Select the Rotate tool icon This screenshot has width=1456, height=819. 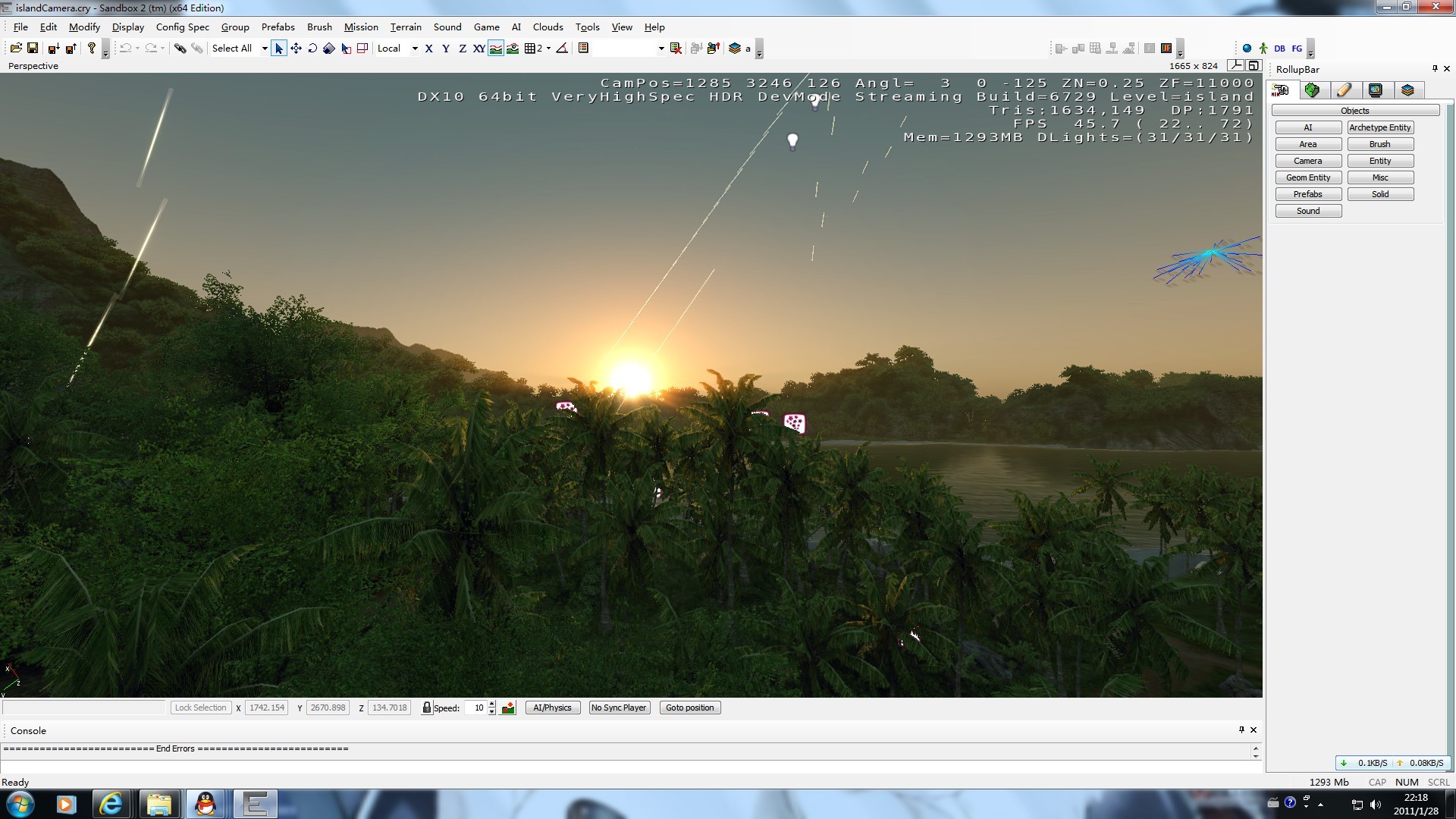312,49
